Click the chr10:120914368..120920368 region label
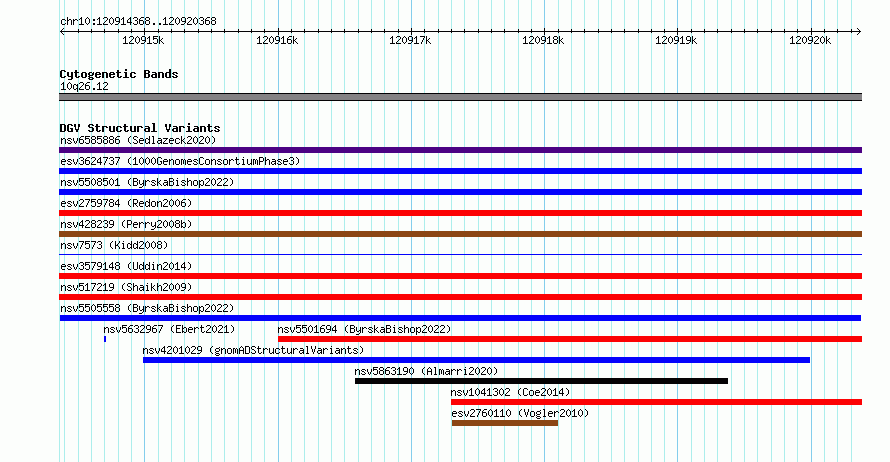The image size is (890, 462). pos(138,22)
